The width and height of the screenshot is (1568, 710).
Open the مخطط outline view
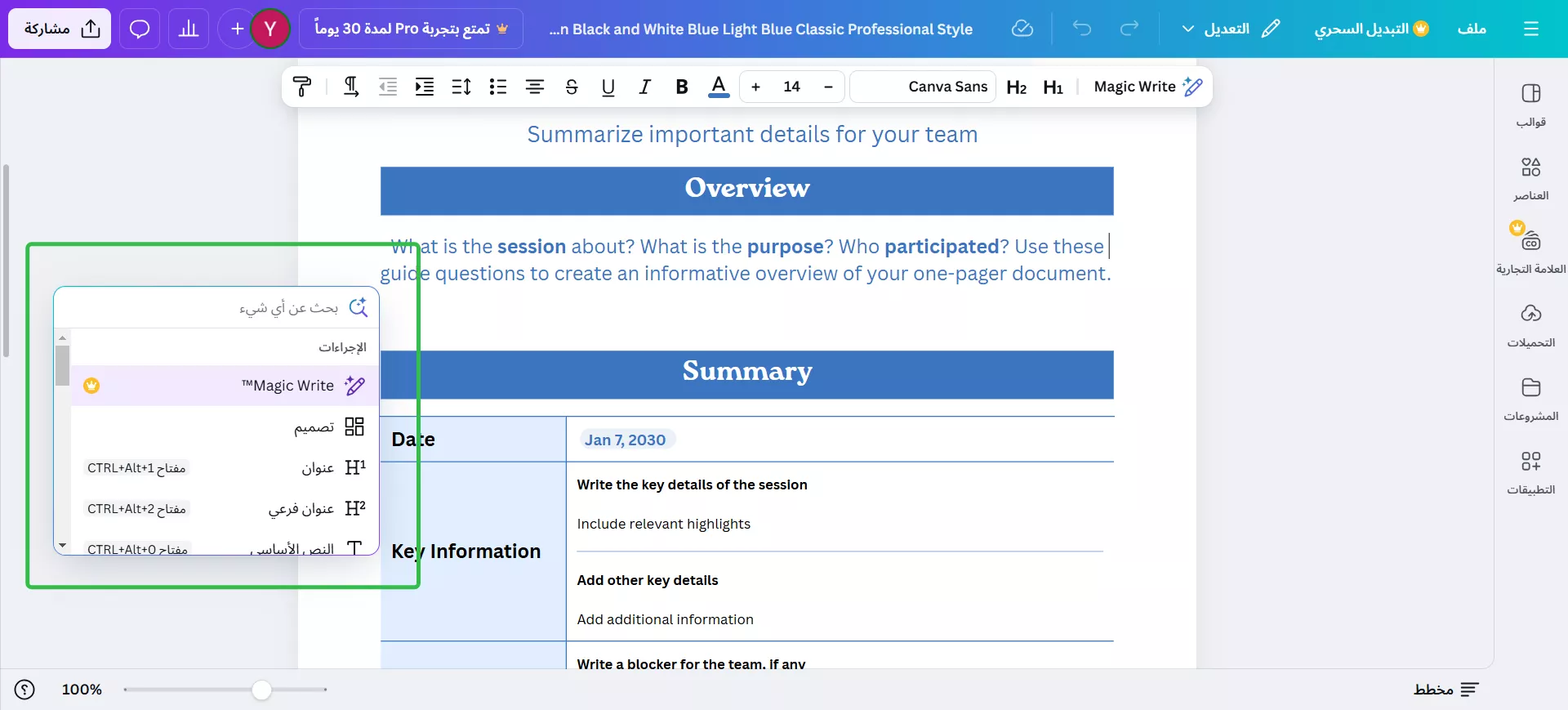[1446, 690]
